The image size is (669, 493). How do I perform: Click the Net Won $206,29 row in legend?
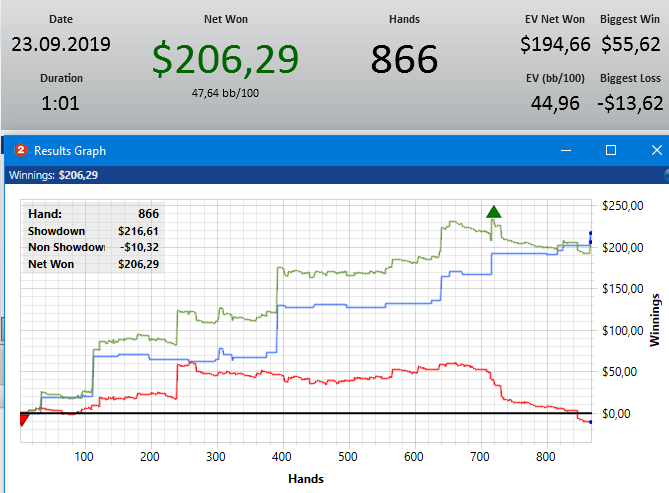click(x=93, y=264)
